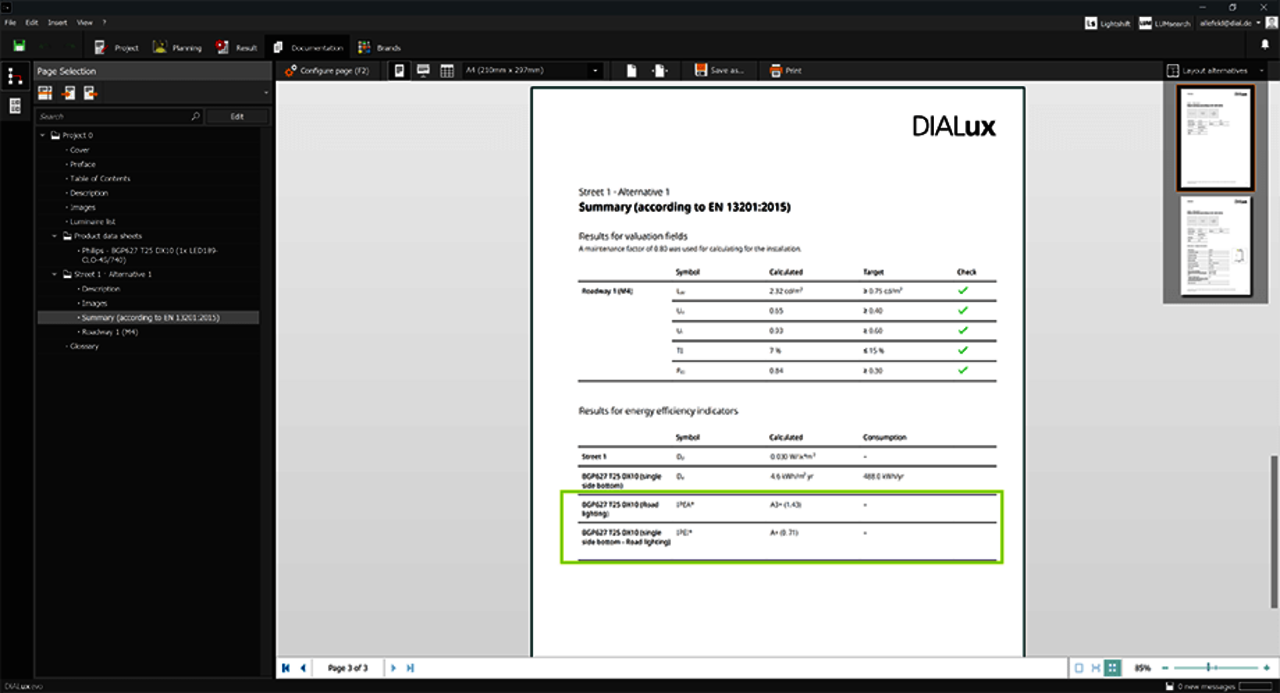
Task: Select the second page thumbnail
Action: [1215, 246]
